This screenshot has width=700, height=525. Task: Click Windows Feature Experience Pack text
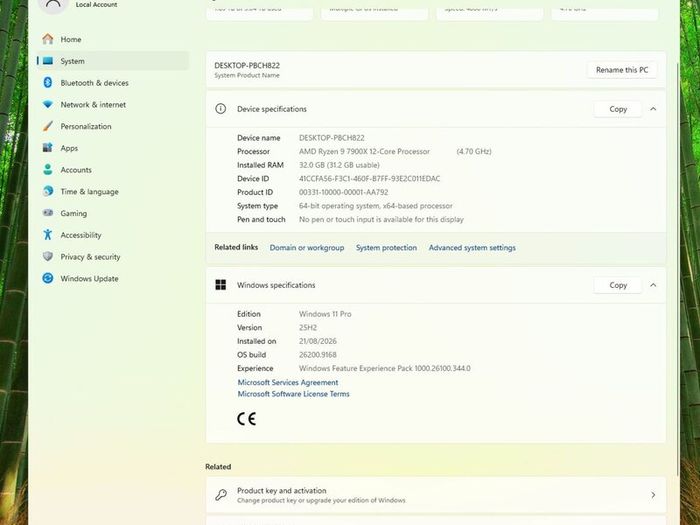pos(385,368)
